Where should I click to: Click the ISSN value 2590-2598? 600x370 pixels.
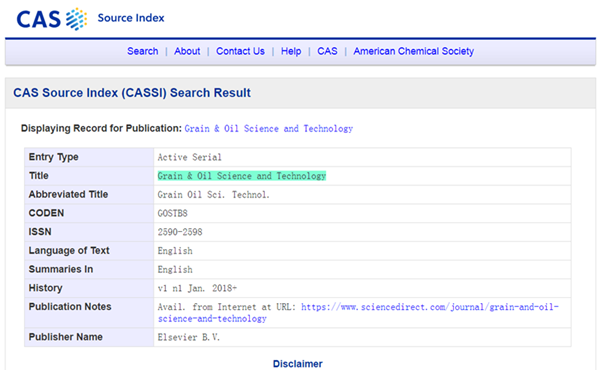[180, 232]
